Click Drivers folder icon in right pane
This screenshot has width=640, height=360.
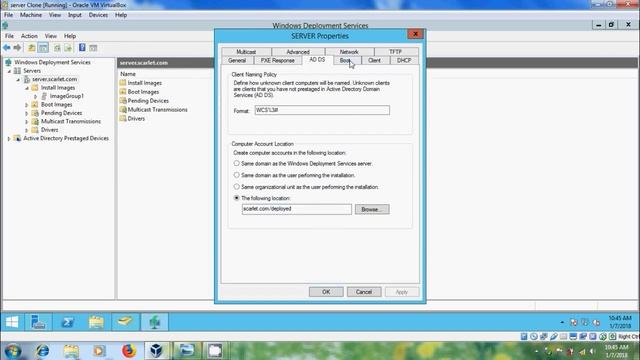tap(123, 118)
